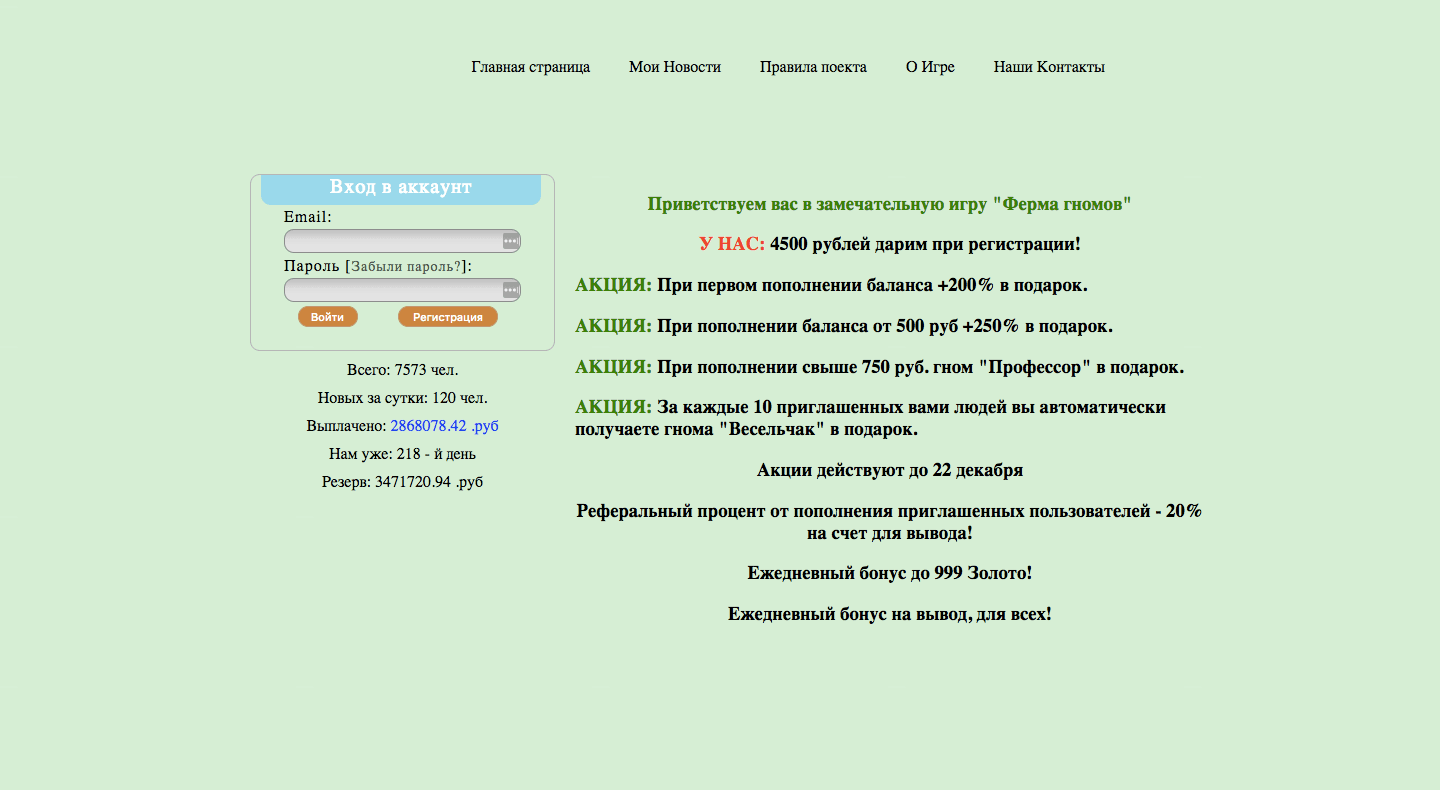Click into the Email input field

tap(392, 241)
